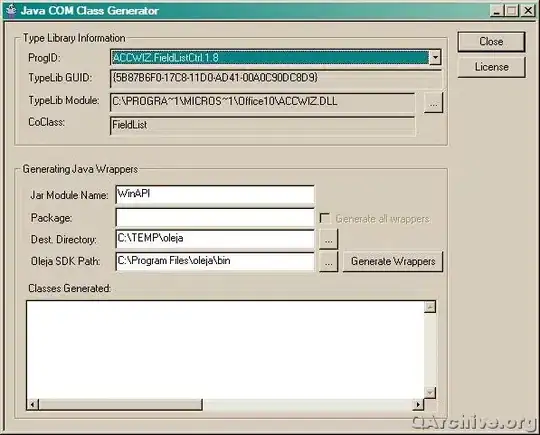This screenshot has width=540, height=435.
Task: Close window via title bar X
Action: [528, 11]
